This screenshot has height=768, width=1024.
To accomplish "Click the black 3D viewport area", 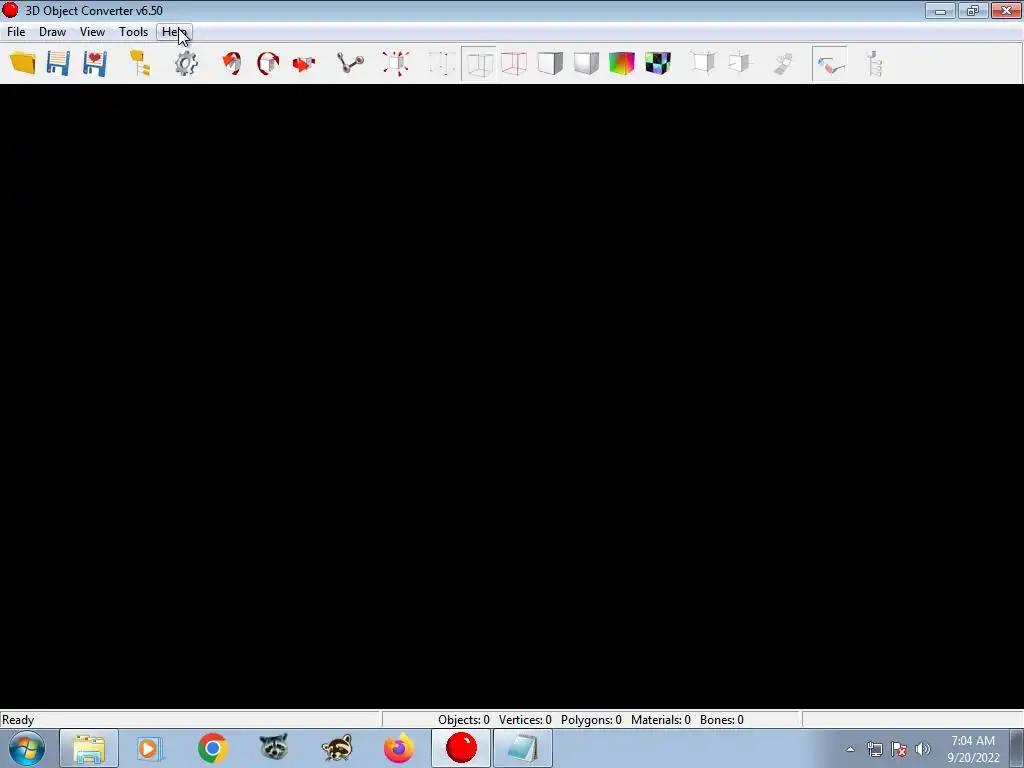I will tap(512, 396).
